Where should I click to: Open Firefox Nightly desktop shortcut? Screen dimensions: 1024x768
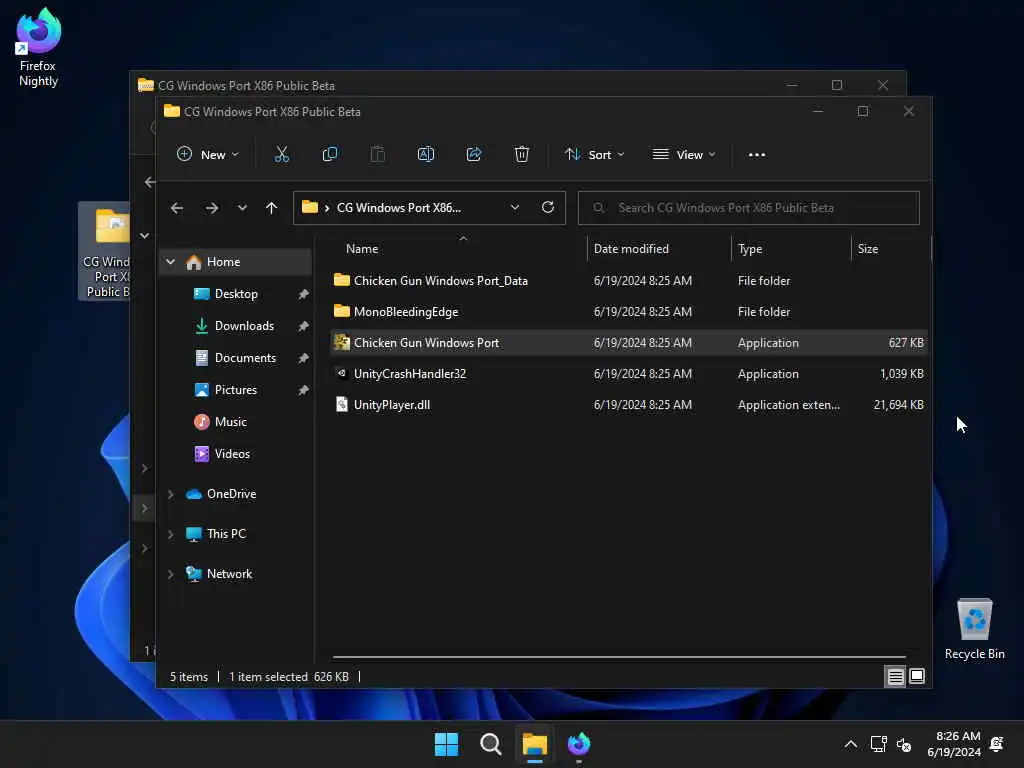point(38,48)
